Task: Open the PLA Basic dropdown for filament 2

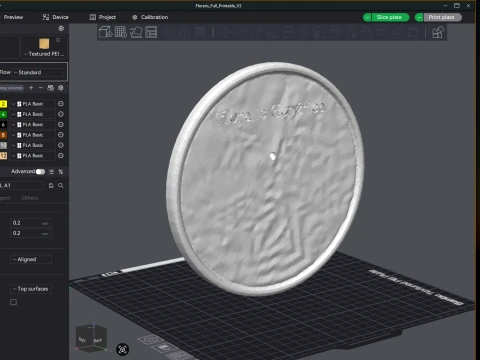Action: pos(32,104)
